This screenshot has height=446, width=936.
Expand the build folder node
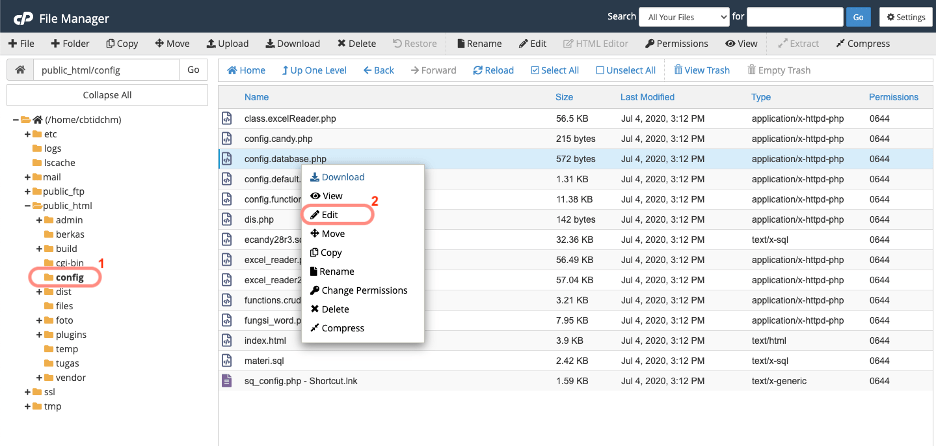[39, 248]
